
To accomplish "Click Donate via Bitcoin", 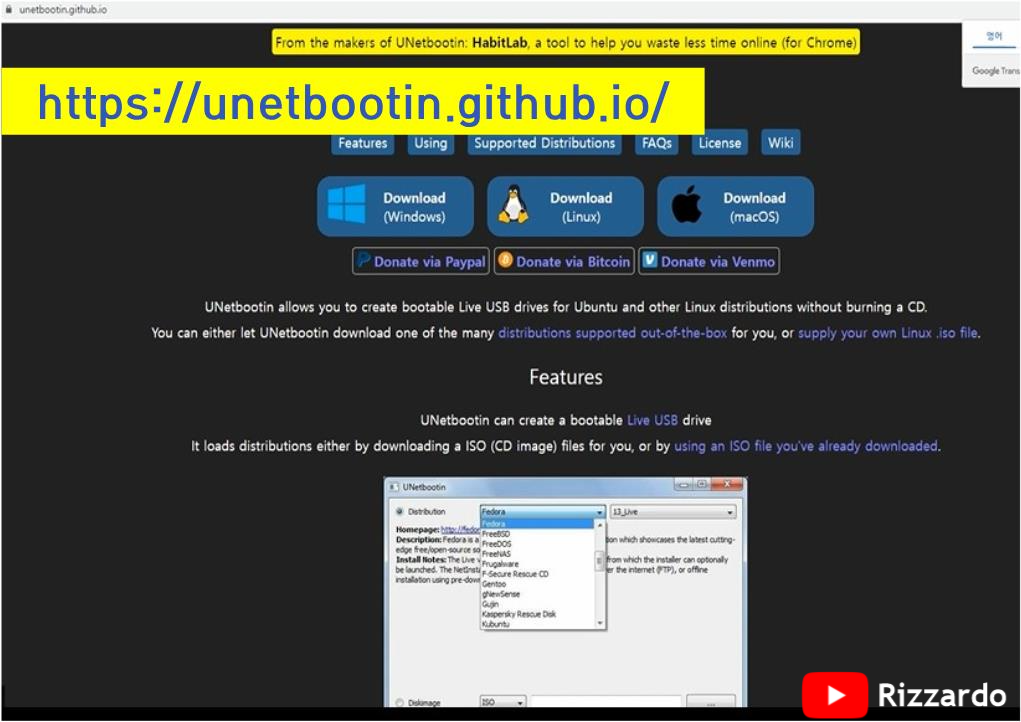I will coord(564,261).
